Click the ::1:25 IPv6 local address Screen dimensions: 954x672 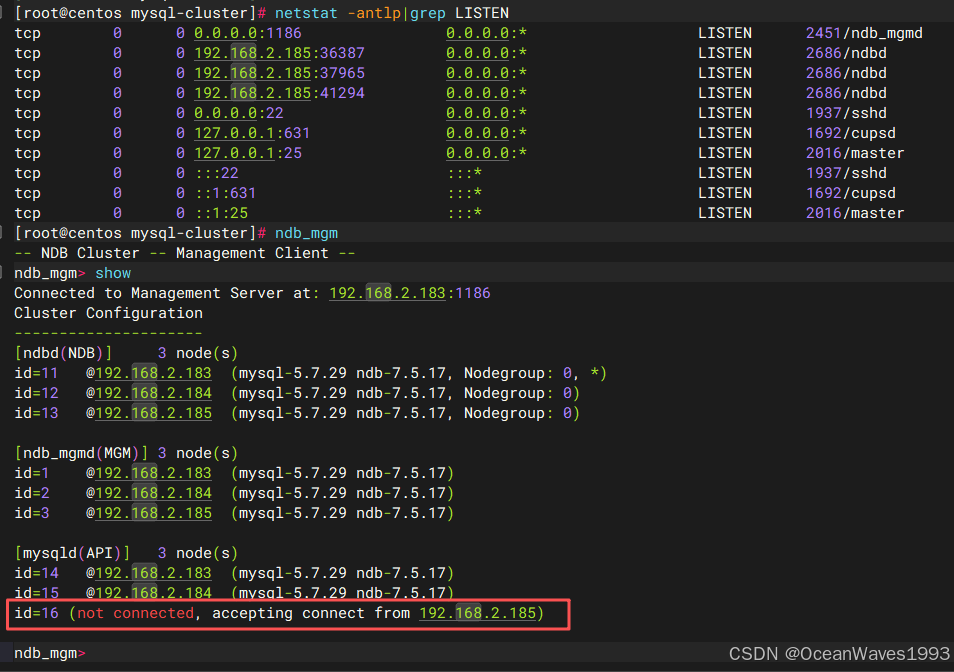click(221, 213)
